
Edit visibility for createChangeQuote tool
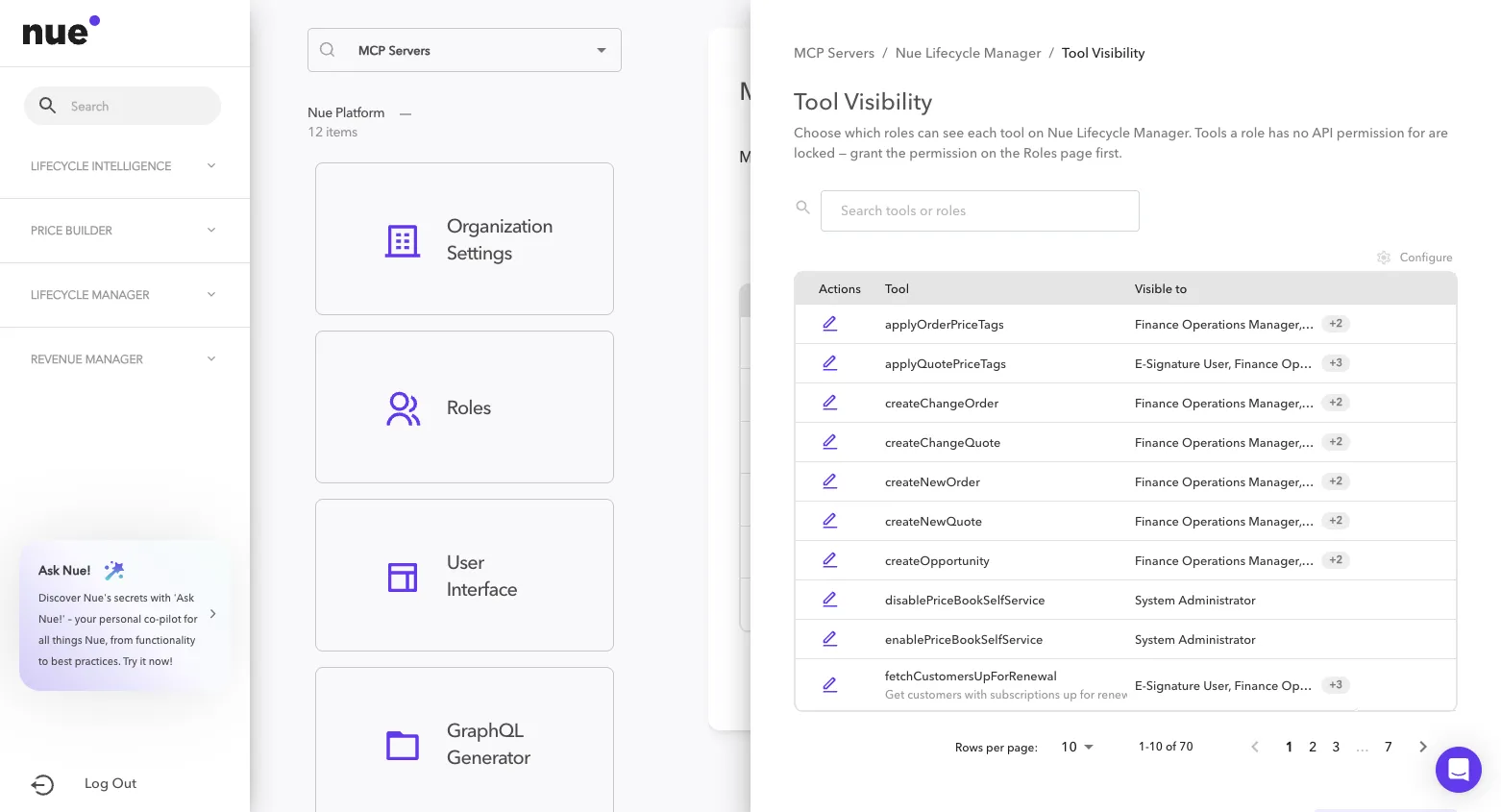coord(829,442)
